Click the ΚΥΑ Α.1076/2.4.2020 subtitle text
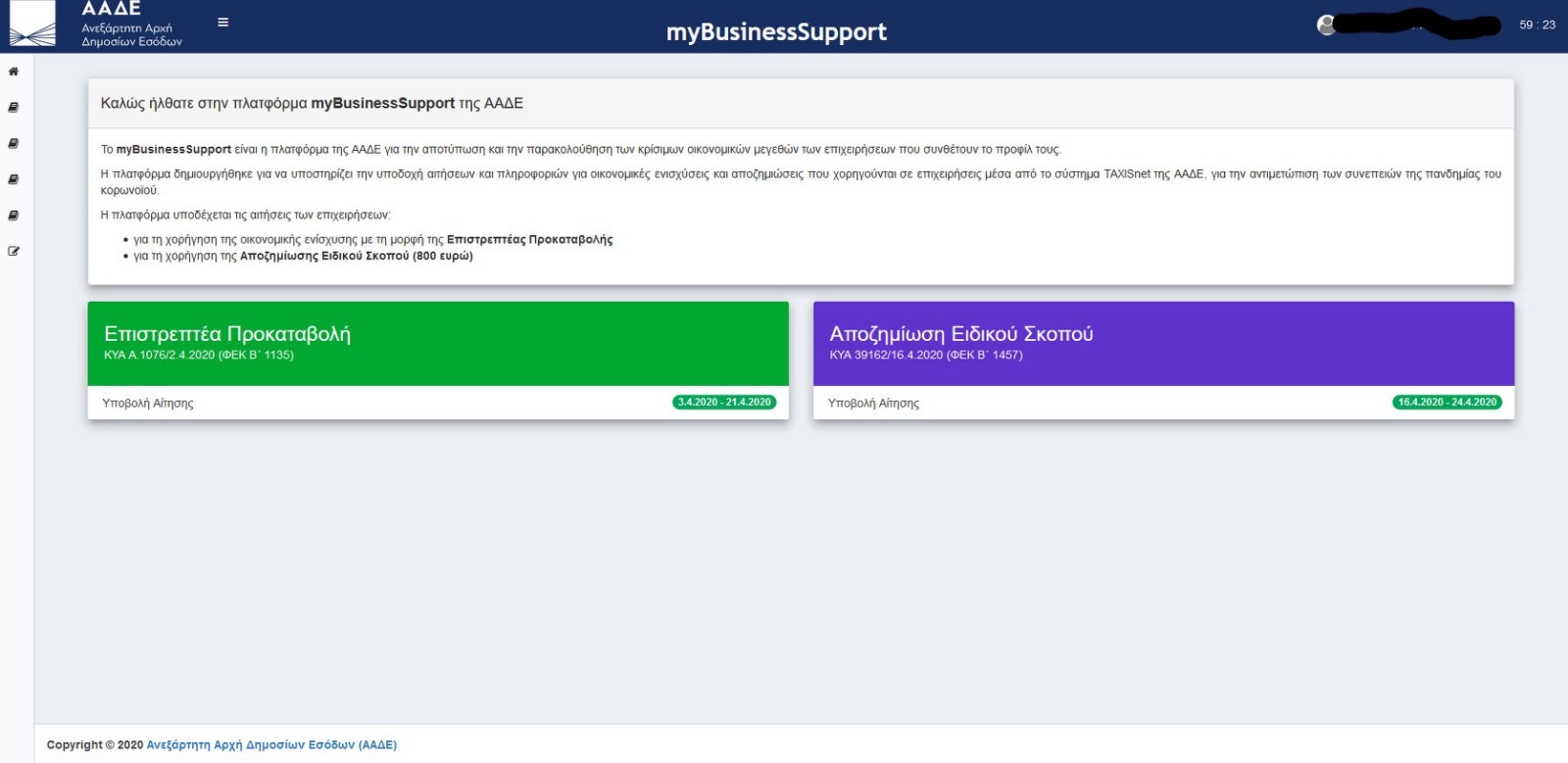 [x=199, y=356]
